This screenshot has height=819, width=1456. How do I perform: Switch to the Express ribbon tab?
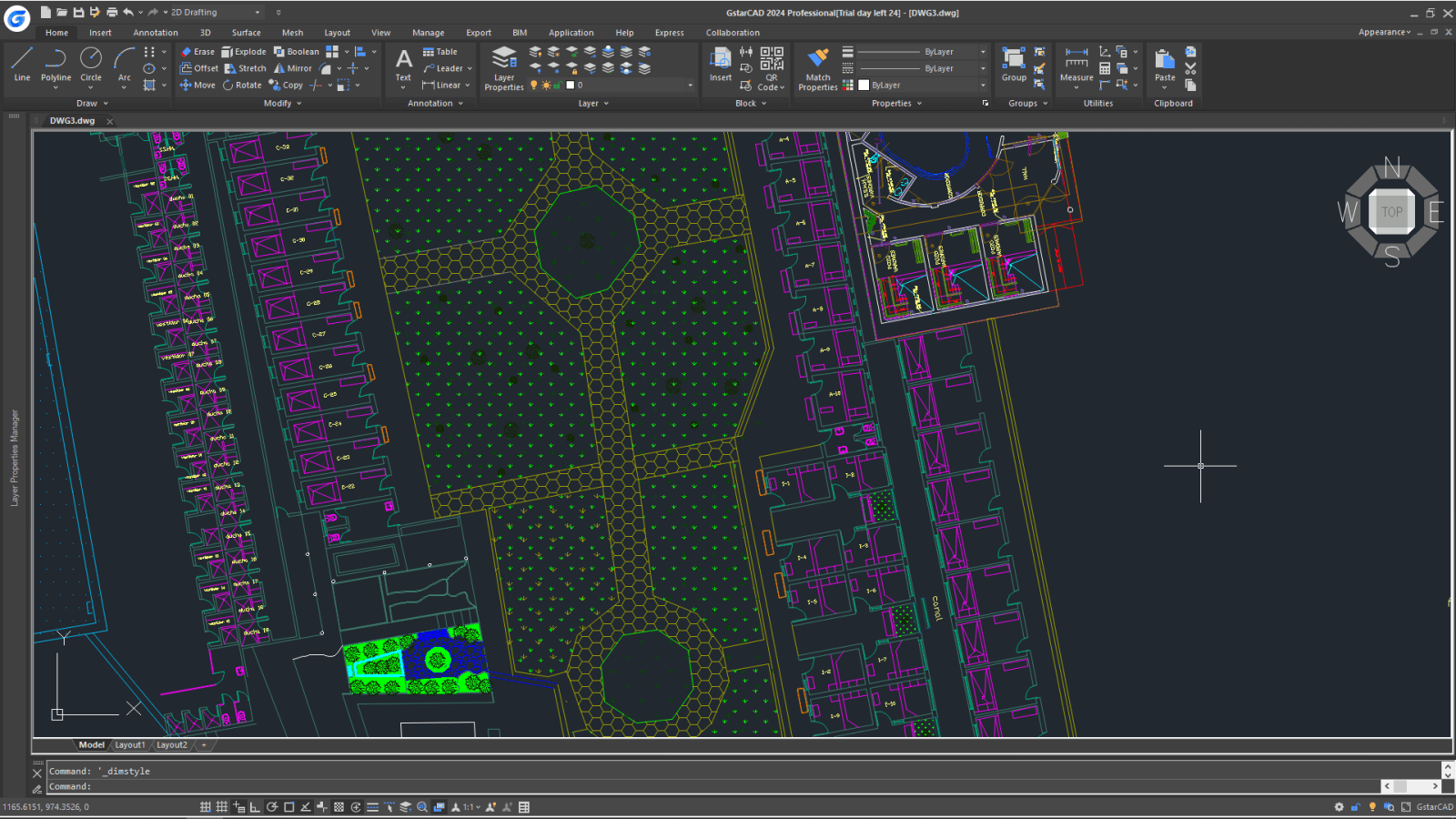point(669,32)
